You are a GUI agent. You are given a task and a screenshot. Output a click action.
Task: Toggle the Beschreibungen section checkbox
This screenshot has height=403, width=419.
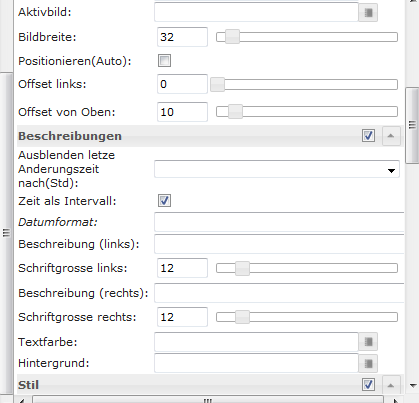click(x=368, y=136)
